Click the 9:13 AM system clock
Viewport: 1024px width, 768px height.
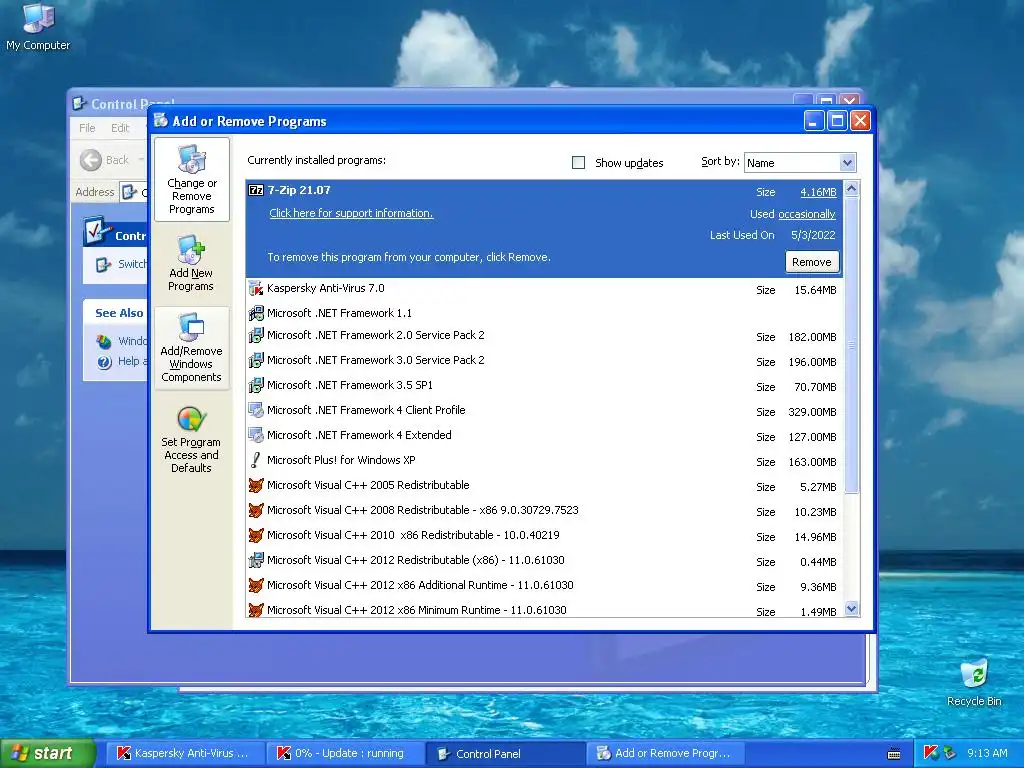[x=987, y=753]
